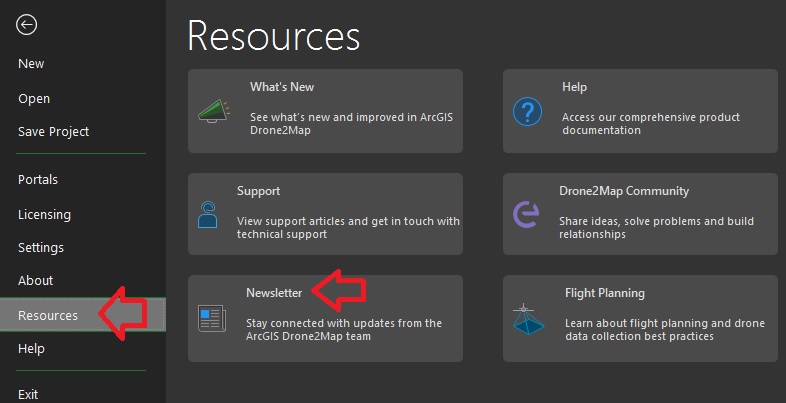Click the Flight Planning drone icon

[528, 319]
